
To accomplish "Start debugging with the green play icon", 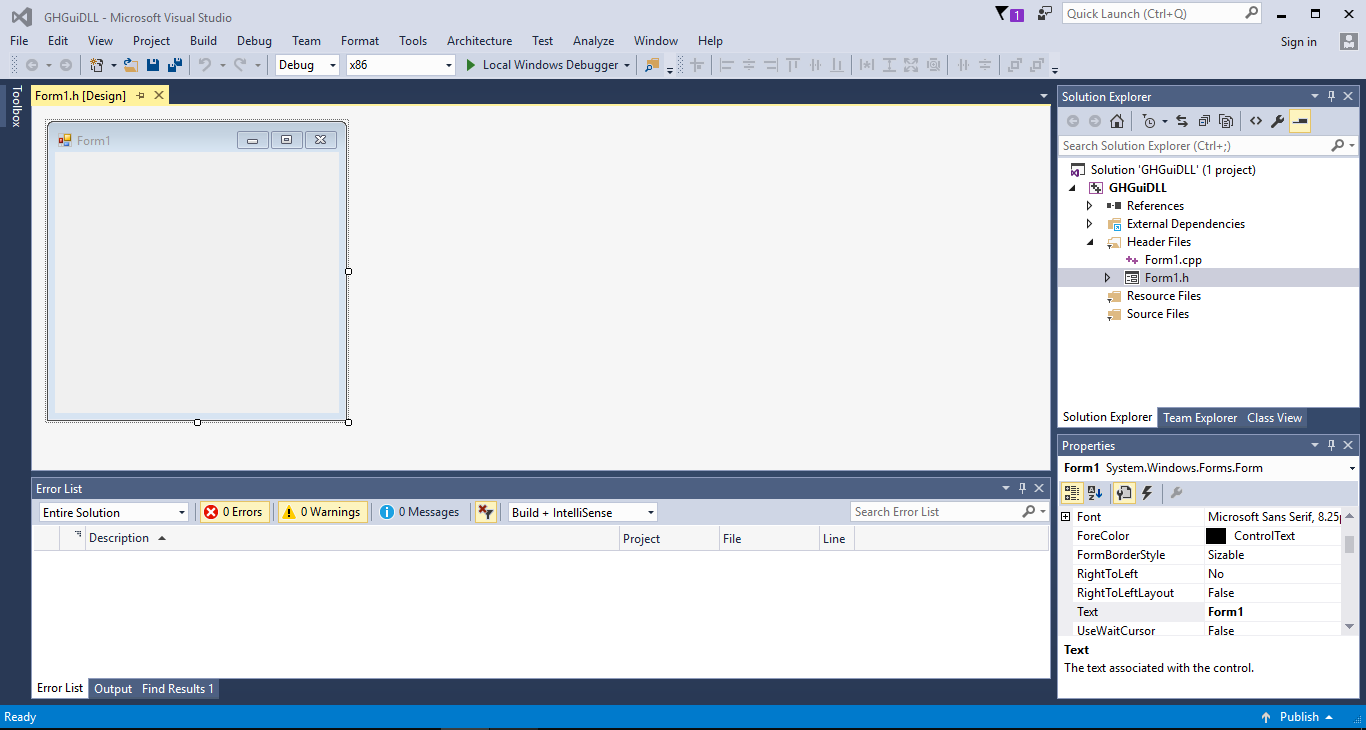I will pyautogui.click(x=471, y=65).
